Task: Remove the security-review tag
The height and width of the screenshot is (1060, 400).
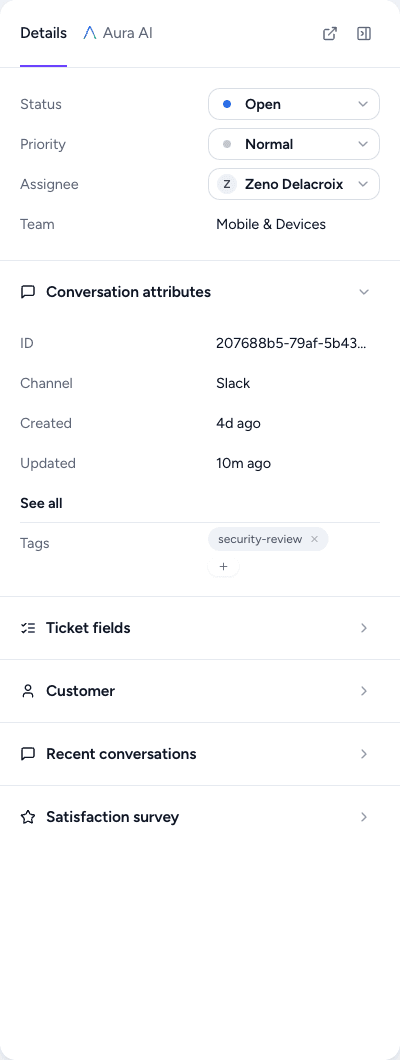Action: pyautogui.click(x=314, y=539)
